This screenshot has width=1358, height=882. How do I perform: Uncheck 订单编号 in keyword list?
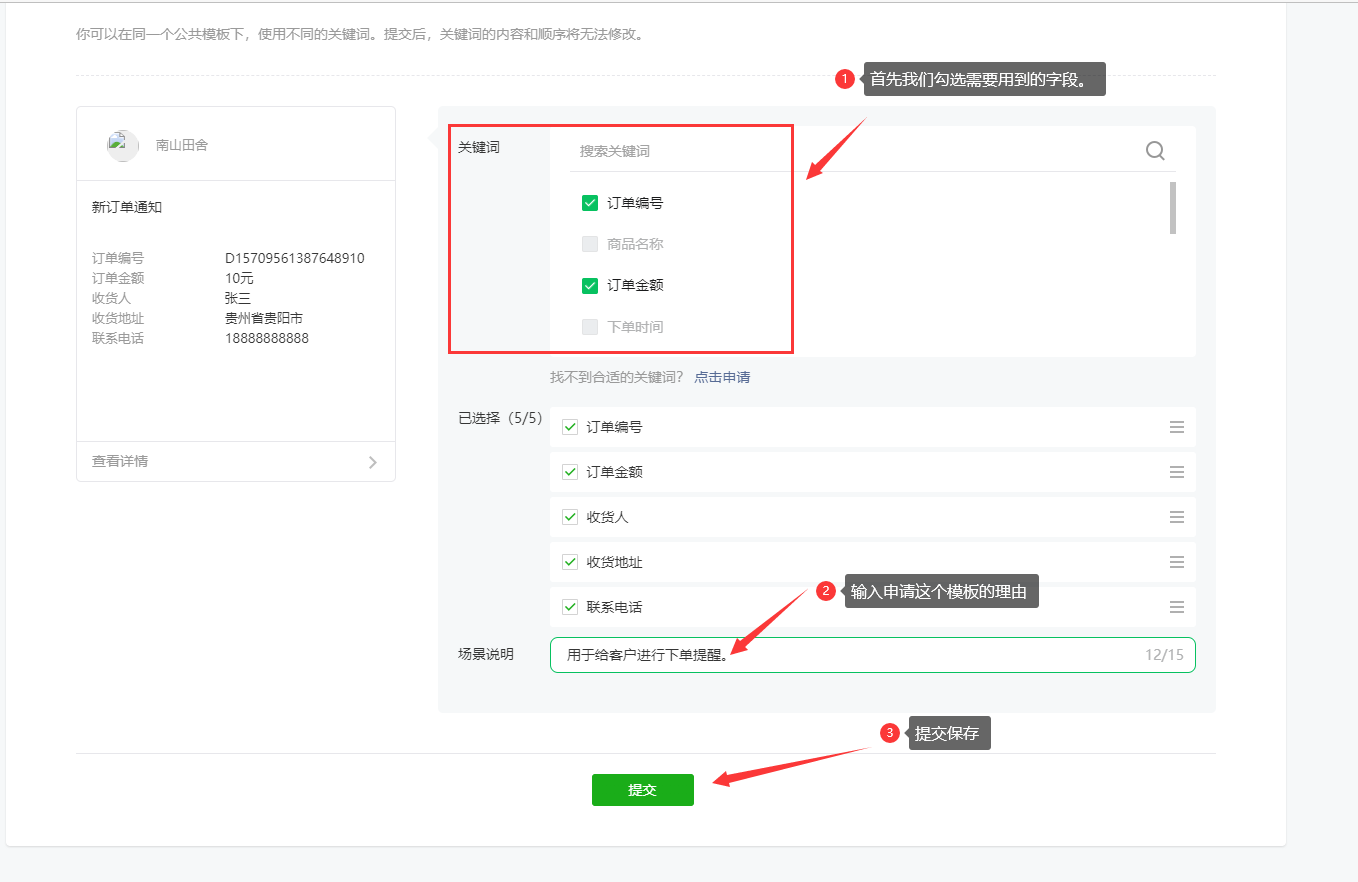590,203
